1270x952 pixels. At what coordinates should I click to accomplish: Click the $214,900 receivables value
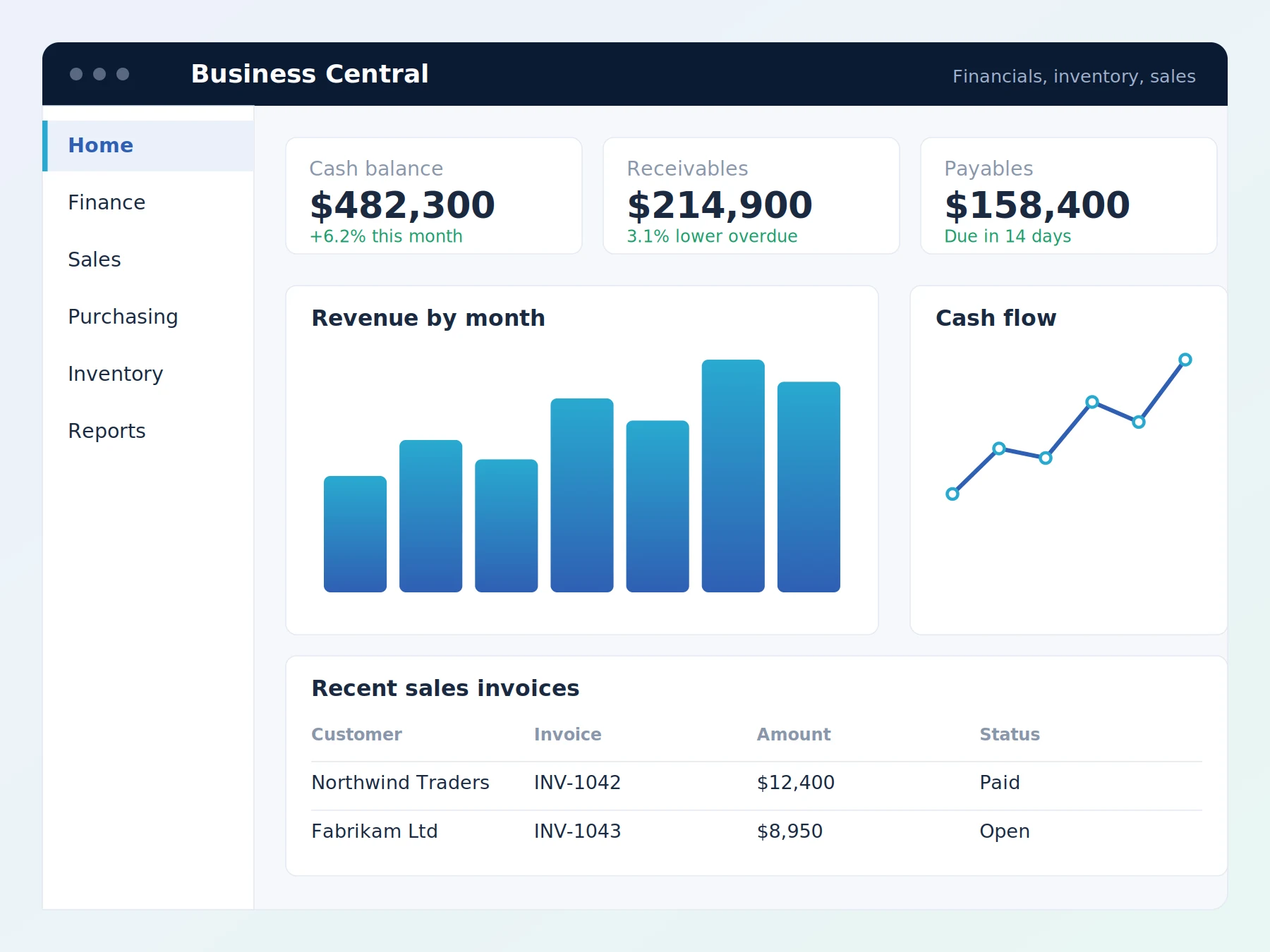click(x=720, y=205)
